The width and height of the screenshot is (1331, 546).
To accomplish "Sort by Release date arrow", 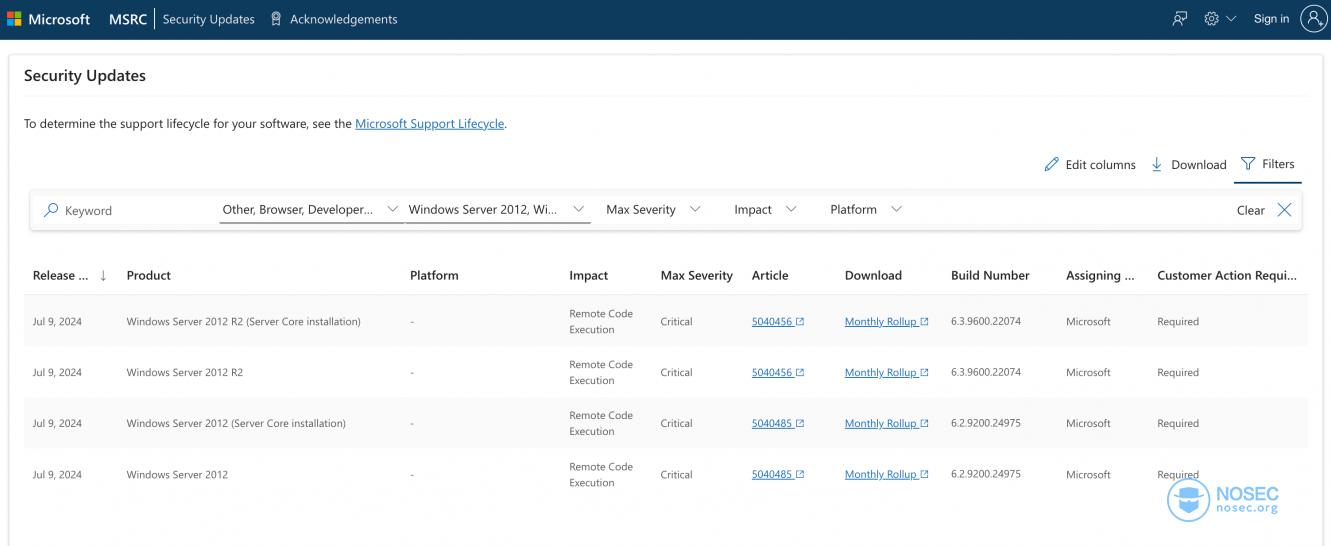I will (x=103, y=276).
